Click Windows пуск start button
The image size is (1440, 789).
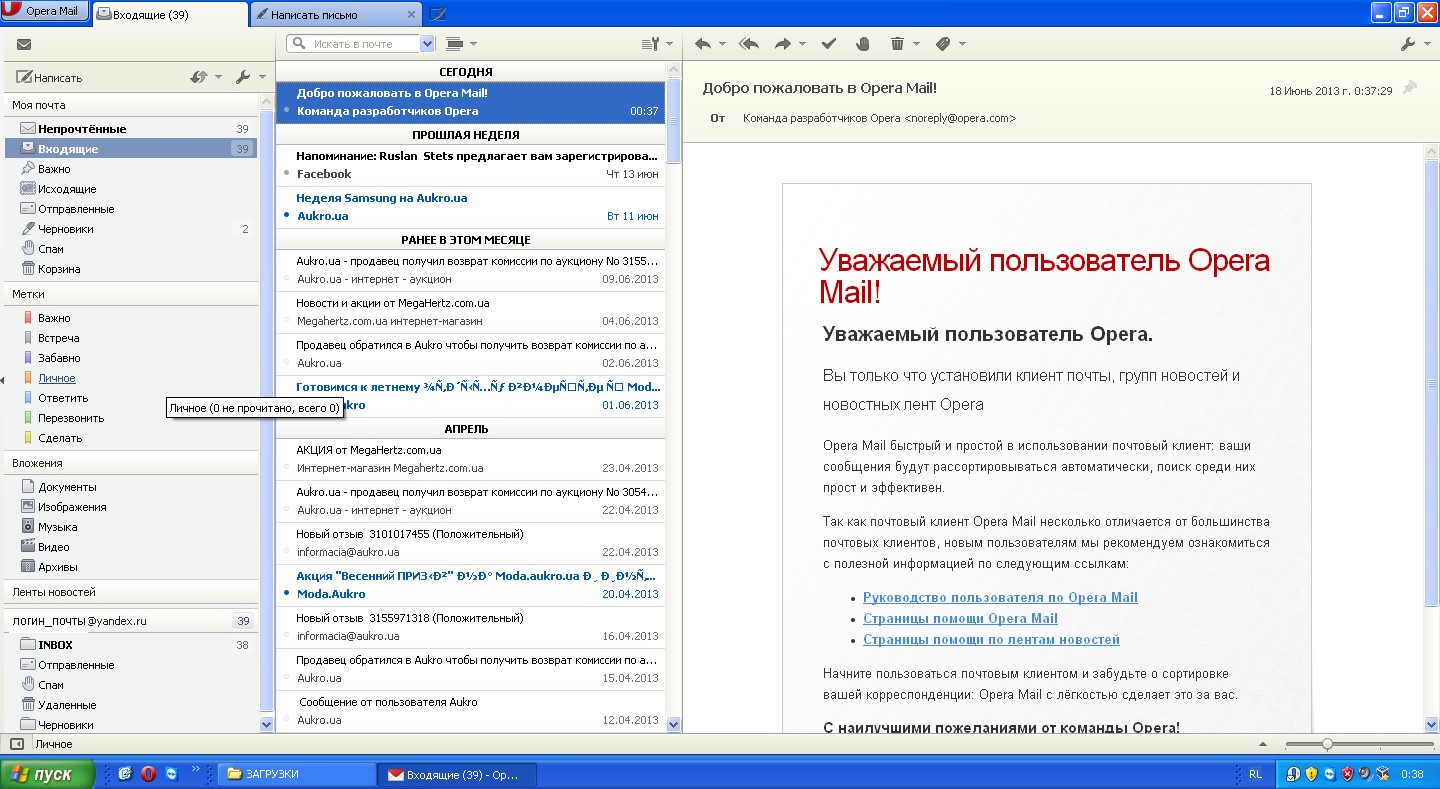pyautogui.click(x=47, y=774)
